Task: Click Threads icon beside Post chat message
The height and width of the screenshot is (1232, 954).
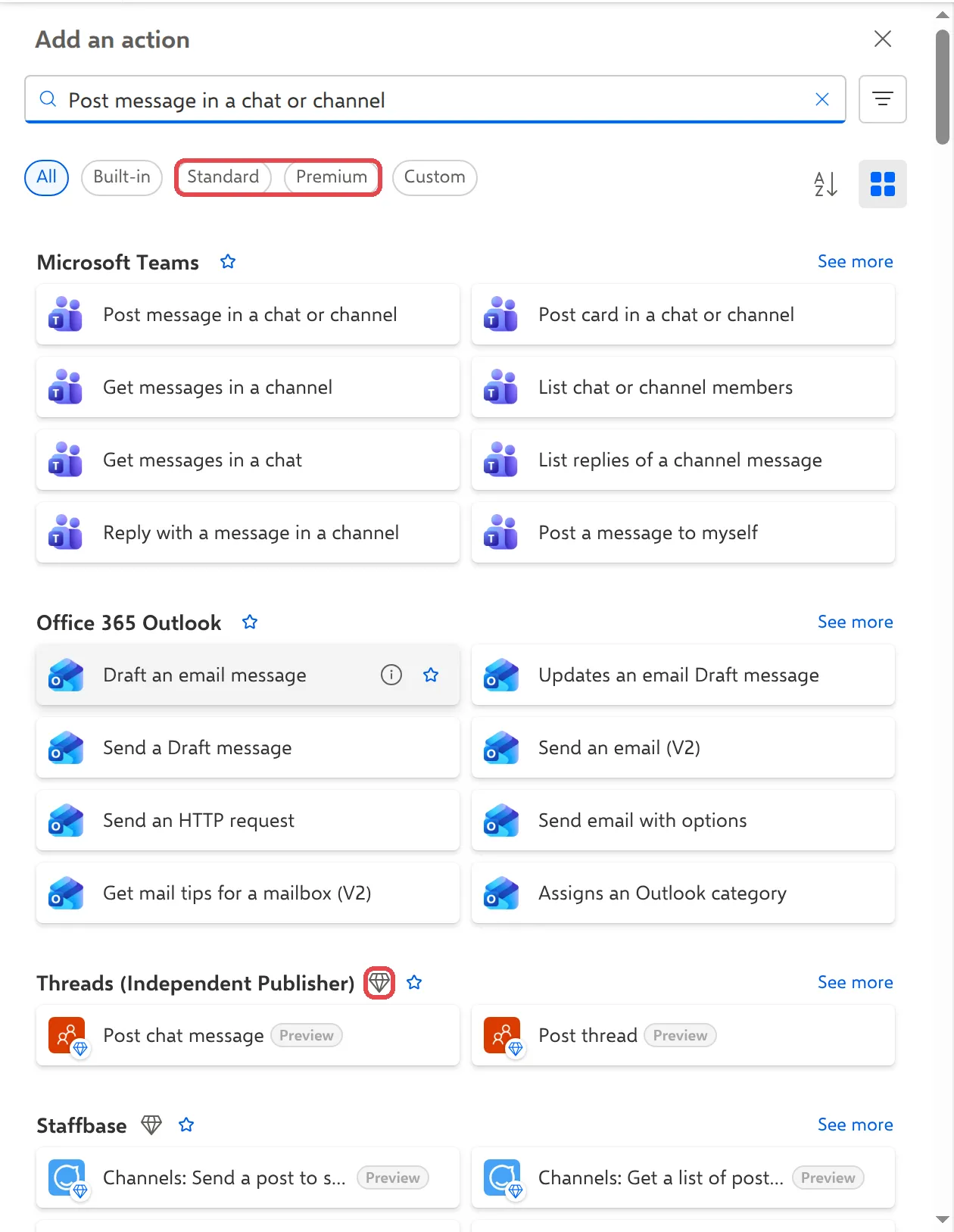Action: tap(67, 1035)
